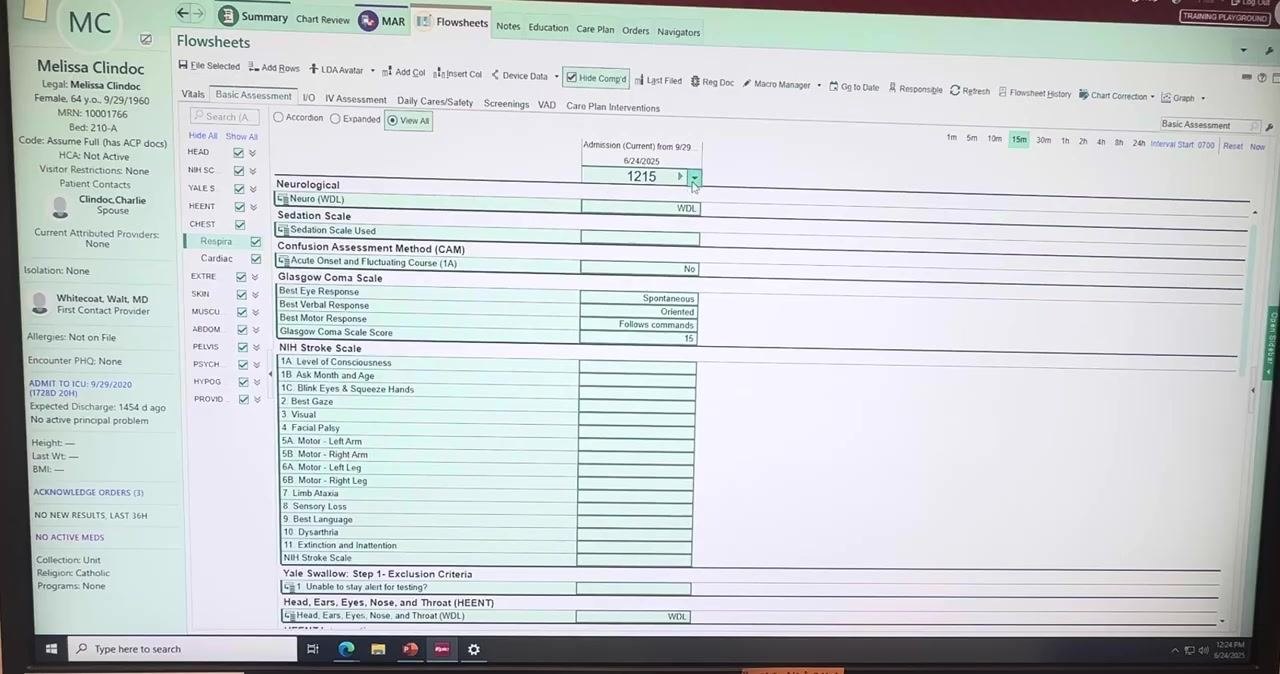Click the Windows Start button
Screen dimensions: 1280x674
[51, 649]
